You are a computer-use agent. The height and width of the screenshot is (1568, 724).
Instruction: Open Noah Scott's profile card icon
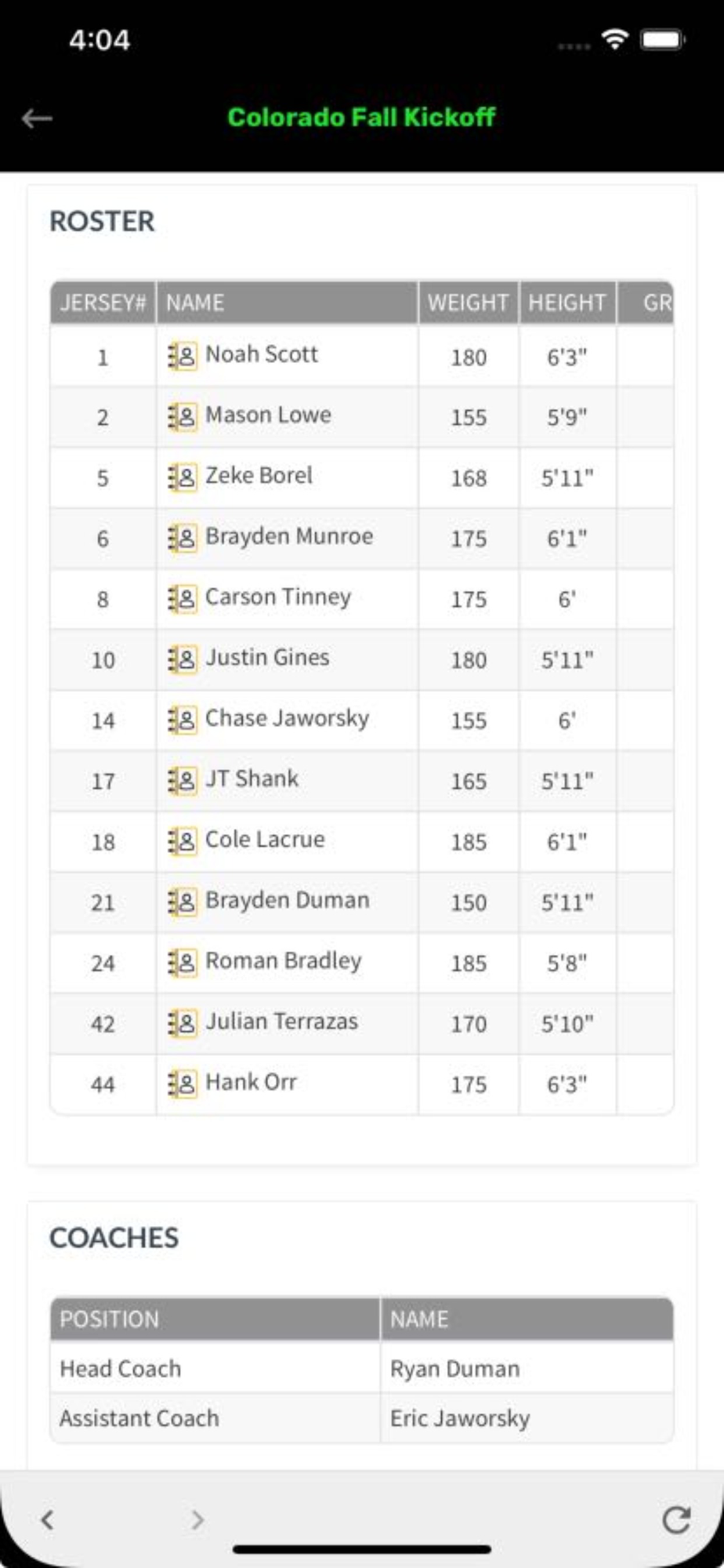coord(183,357)
